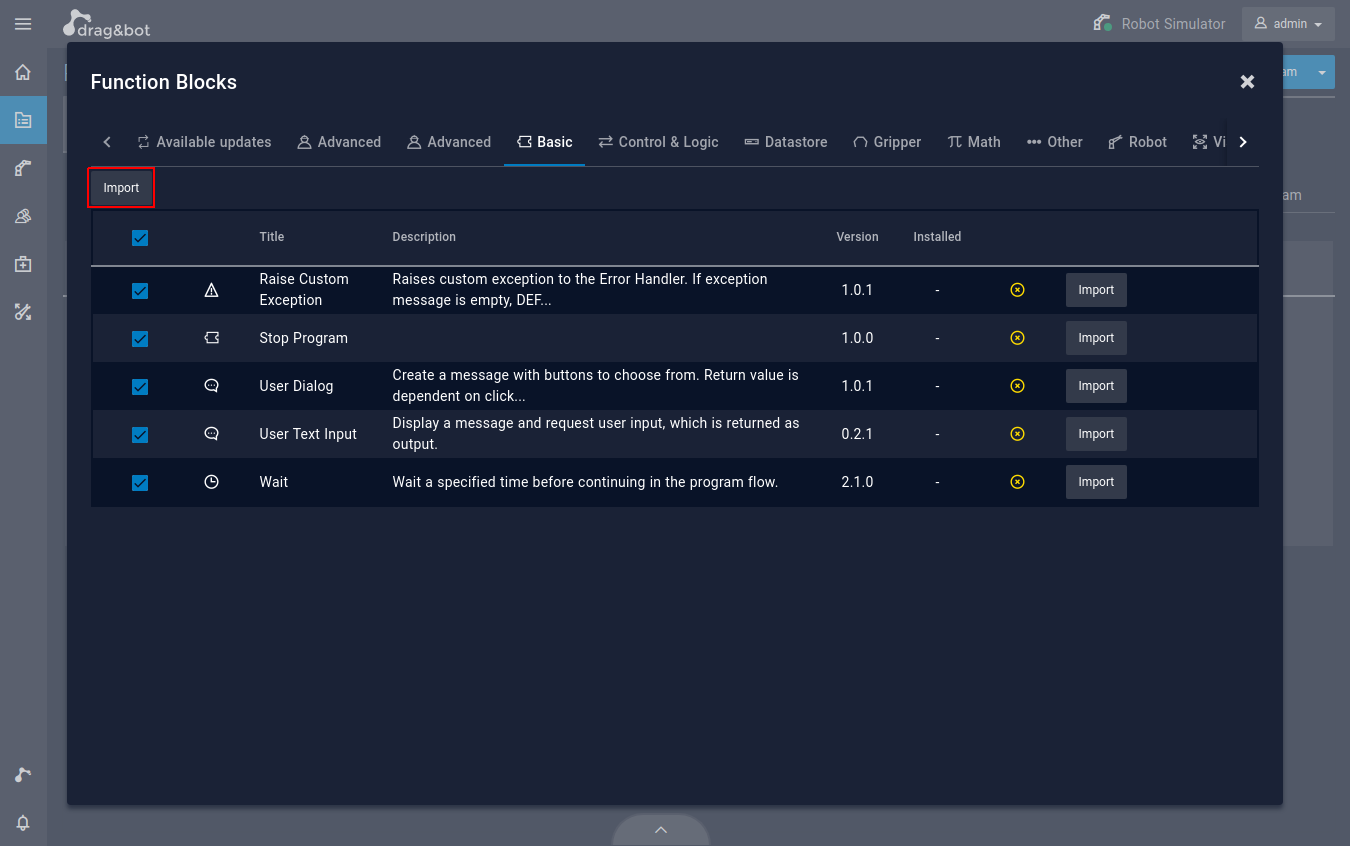Select the Basic tab
This screenshot has width=1350, height=846.
(545, 142)
